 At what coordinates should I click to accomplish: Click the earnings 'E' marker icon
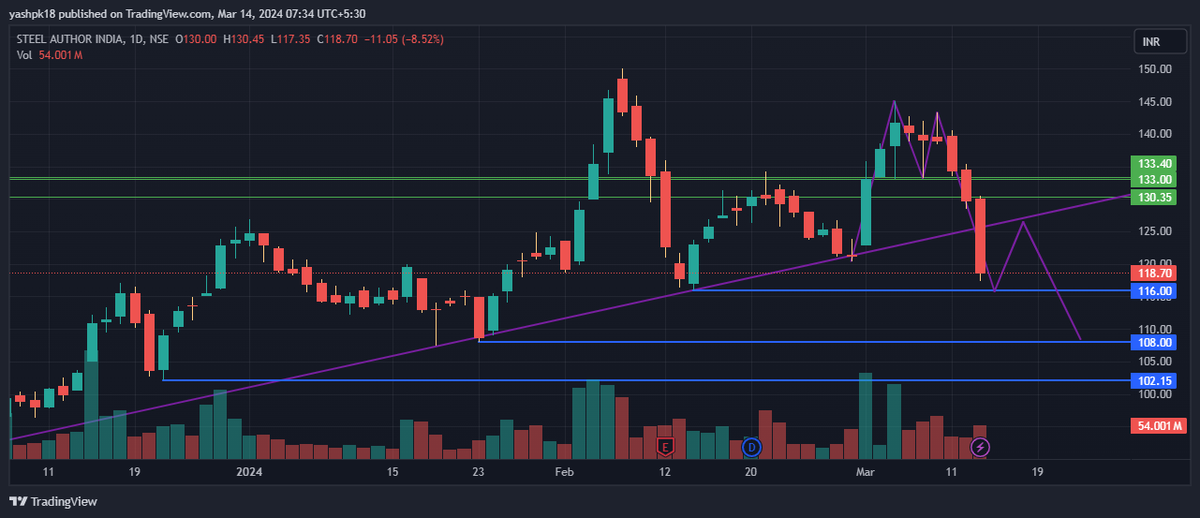pyautogui.click(x=664, y=445)
